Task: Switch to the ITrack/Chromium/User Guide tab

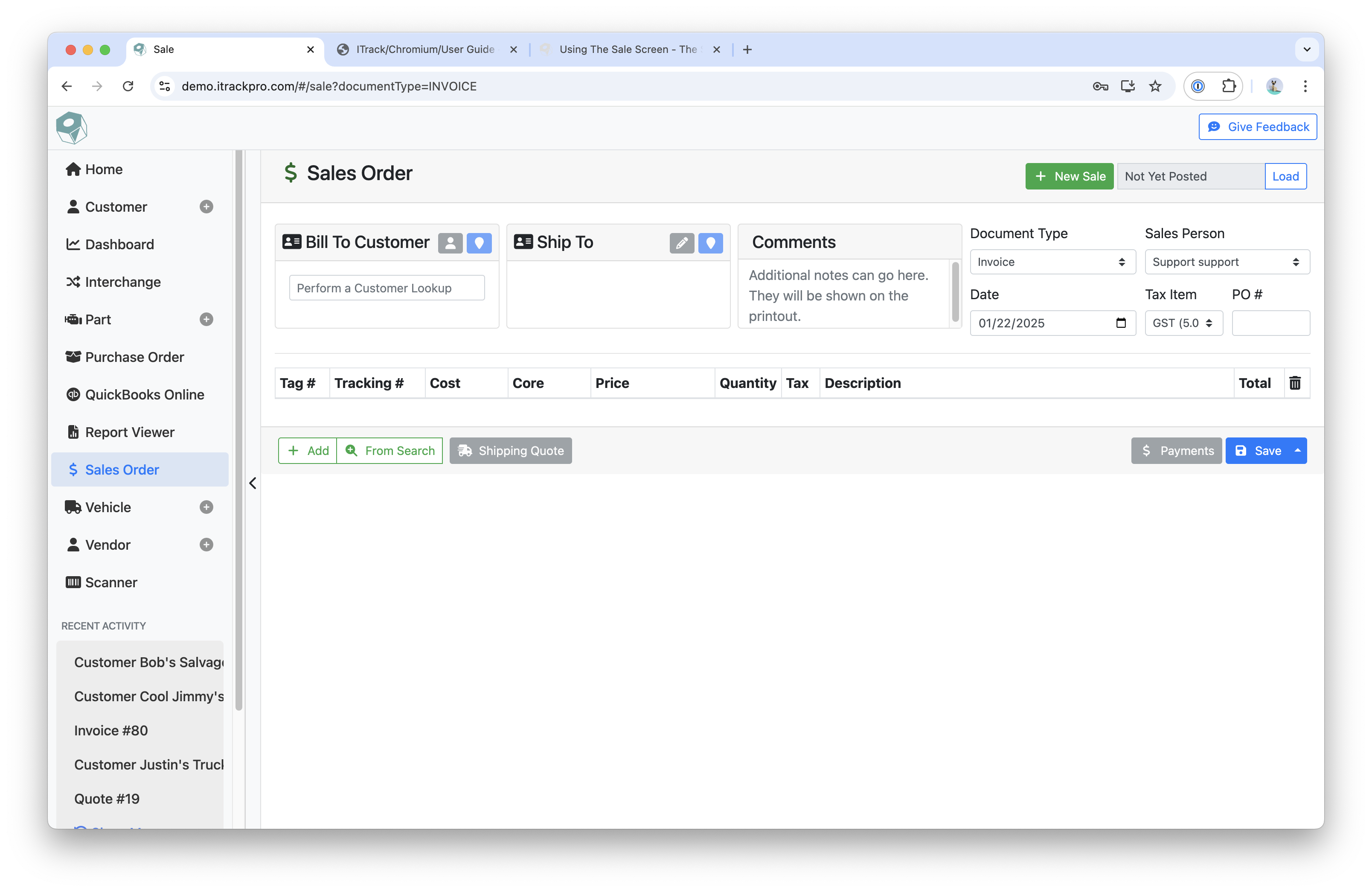Action: point(425,50)
